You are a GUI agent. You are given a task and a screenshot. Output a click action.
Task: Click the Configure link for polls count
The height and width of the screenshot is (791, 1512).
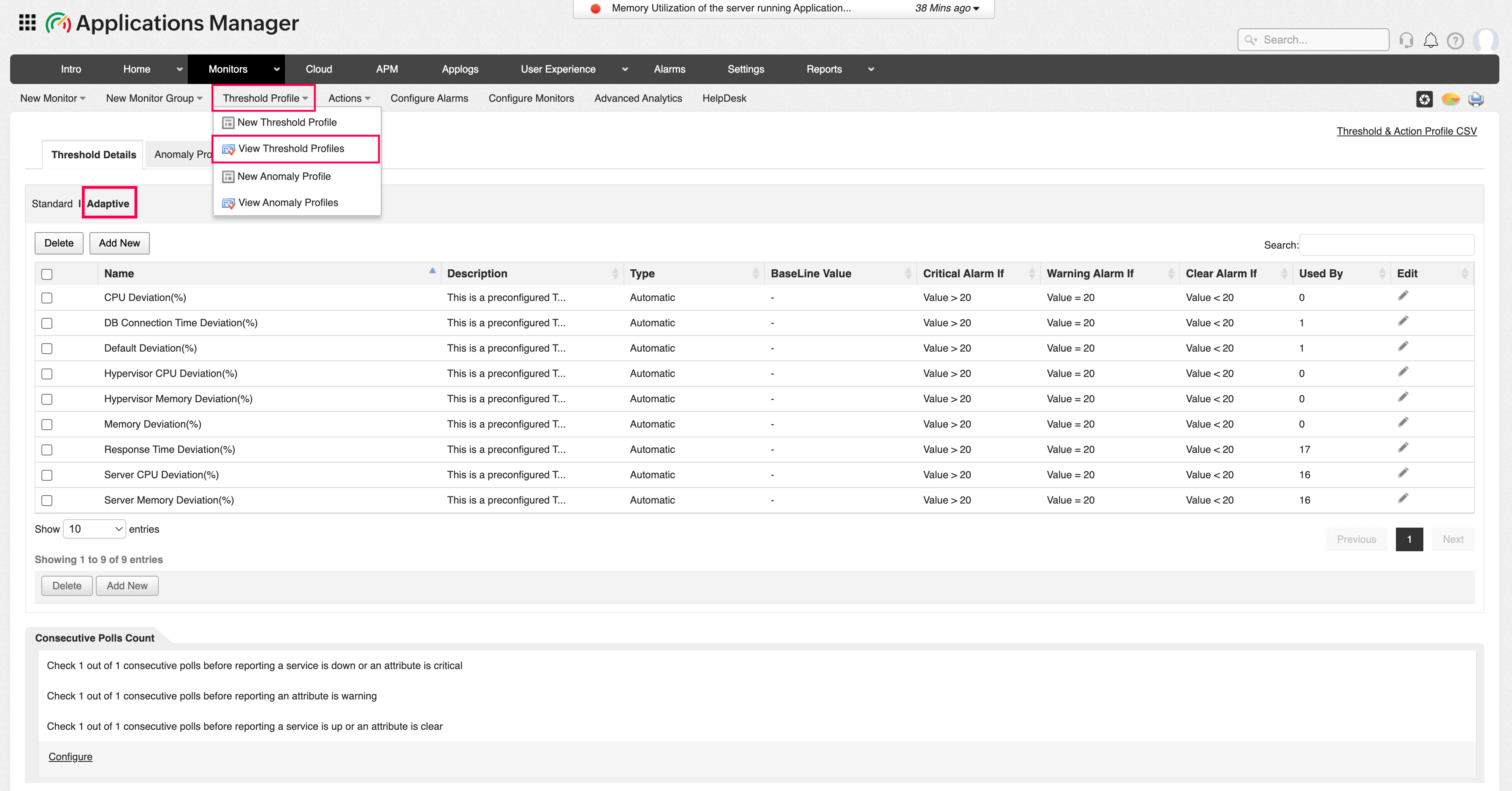[x=70, y=756]
